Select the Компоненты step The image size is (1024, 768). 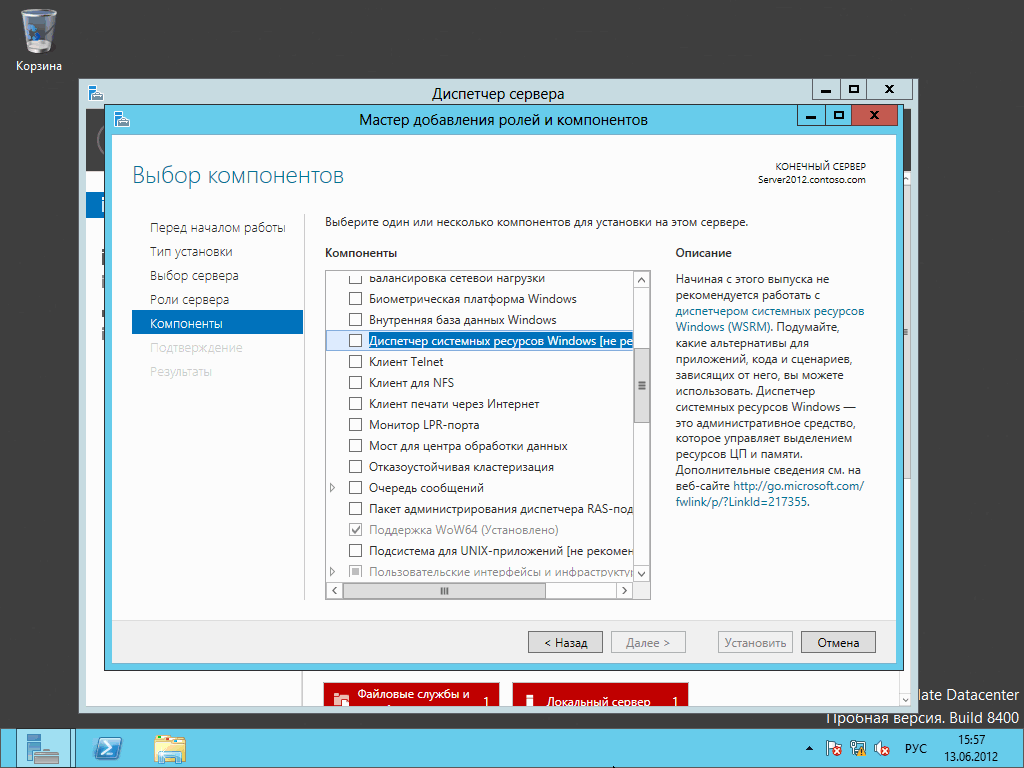point(217,323)
